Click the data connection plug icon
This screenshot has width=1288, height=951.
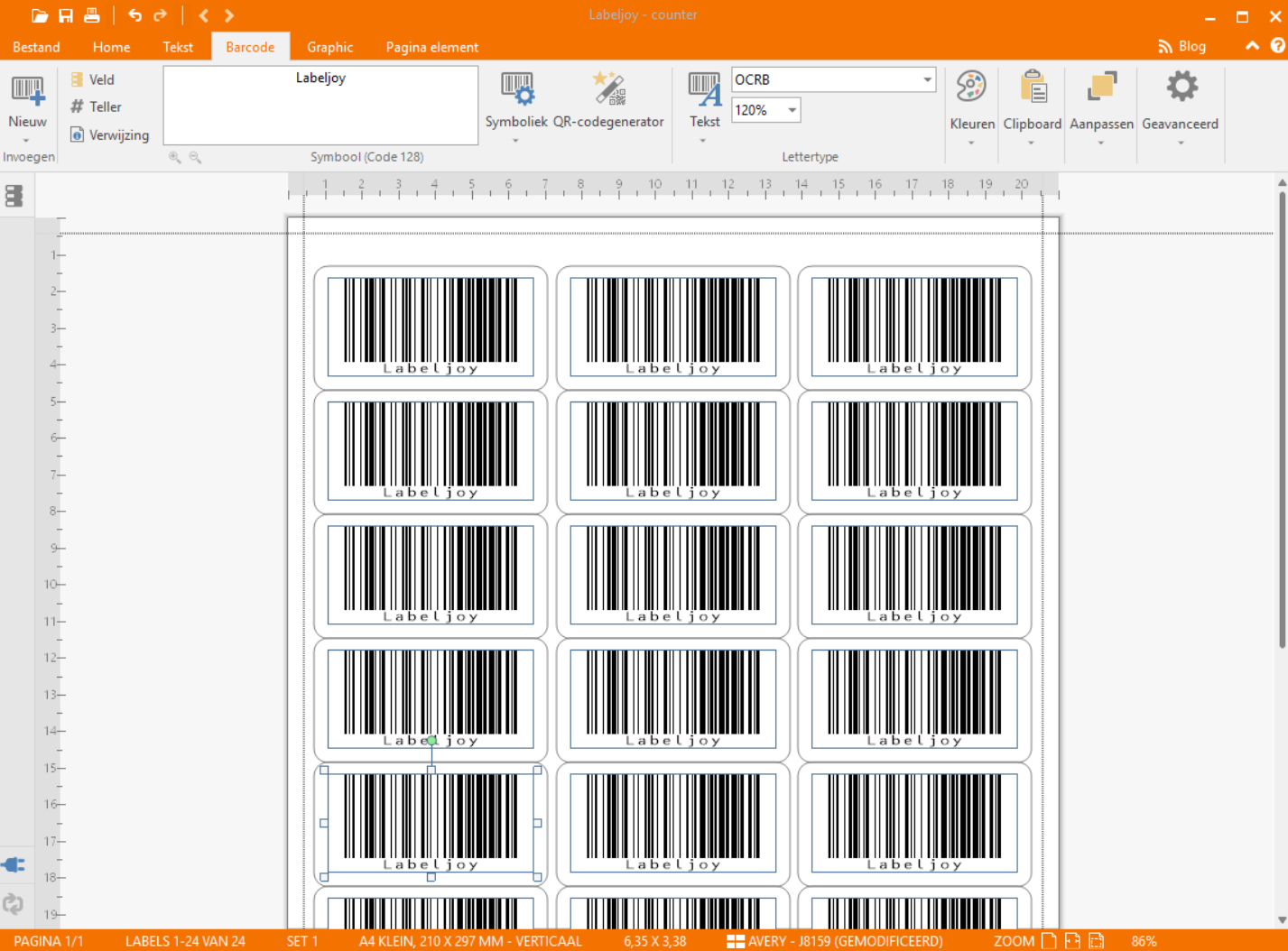[14, 864]
